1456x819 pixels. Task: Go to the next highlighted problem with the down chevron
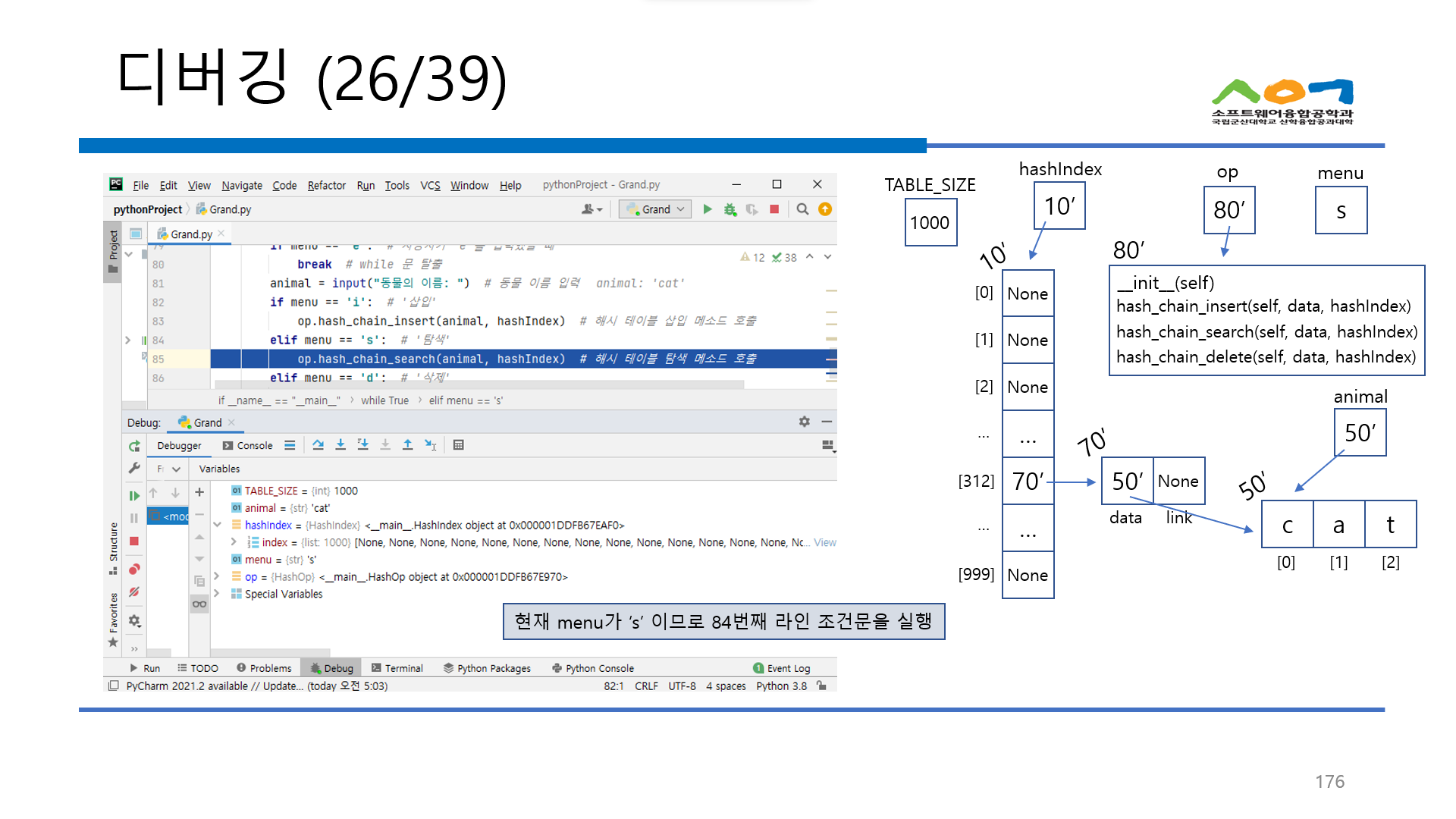(x=827, y=257)
